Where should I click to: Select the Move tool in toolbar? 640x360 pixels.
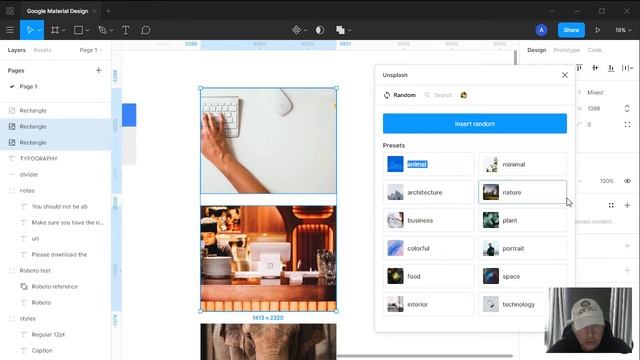29,30
